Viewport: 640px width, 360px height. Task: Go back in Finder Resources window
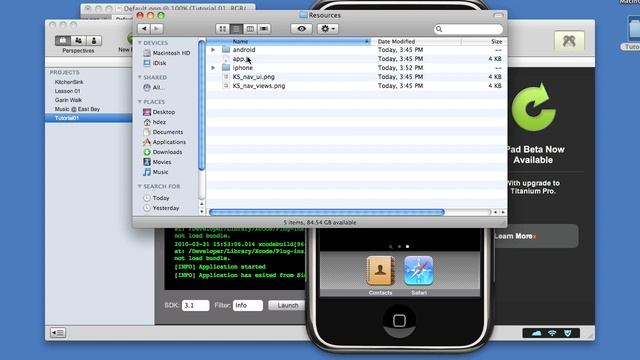[144, 29]
